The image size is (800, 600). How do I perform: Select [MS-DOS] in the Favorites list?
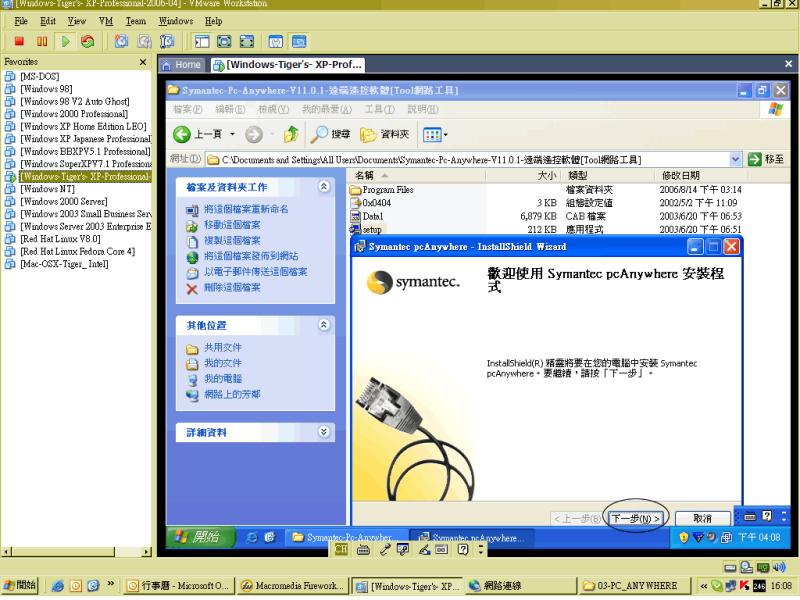pos(40,77)
